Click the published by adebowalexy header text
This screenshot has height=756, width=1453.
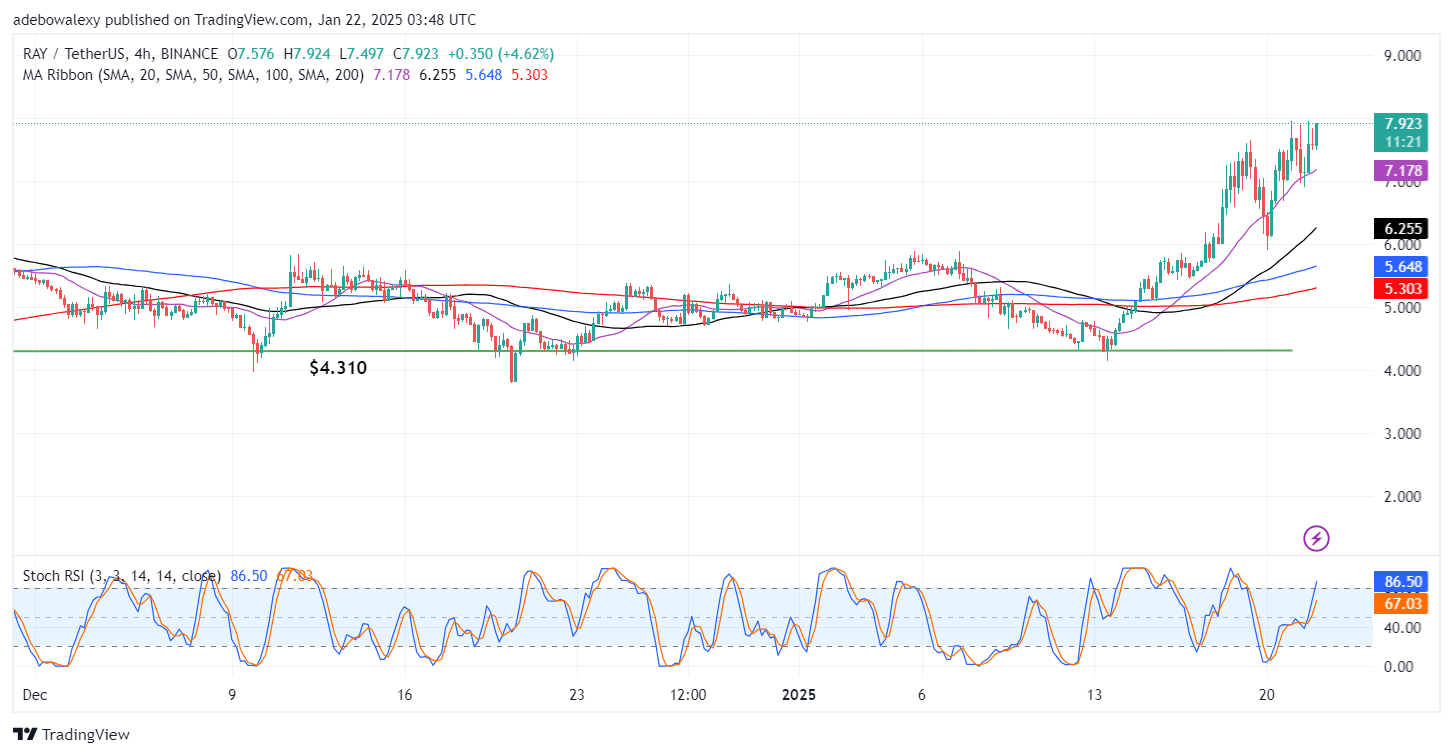244,20
